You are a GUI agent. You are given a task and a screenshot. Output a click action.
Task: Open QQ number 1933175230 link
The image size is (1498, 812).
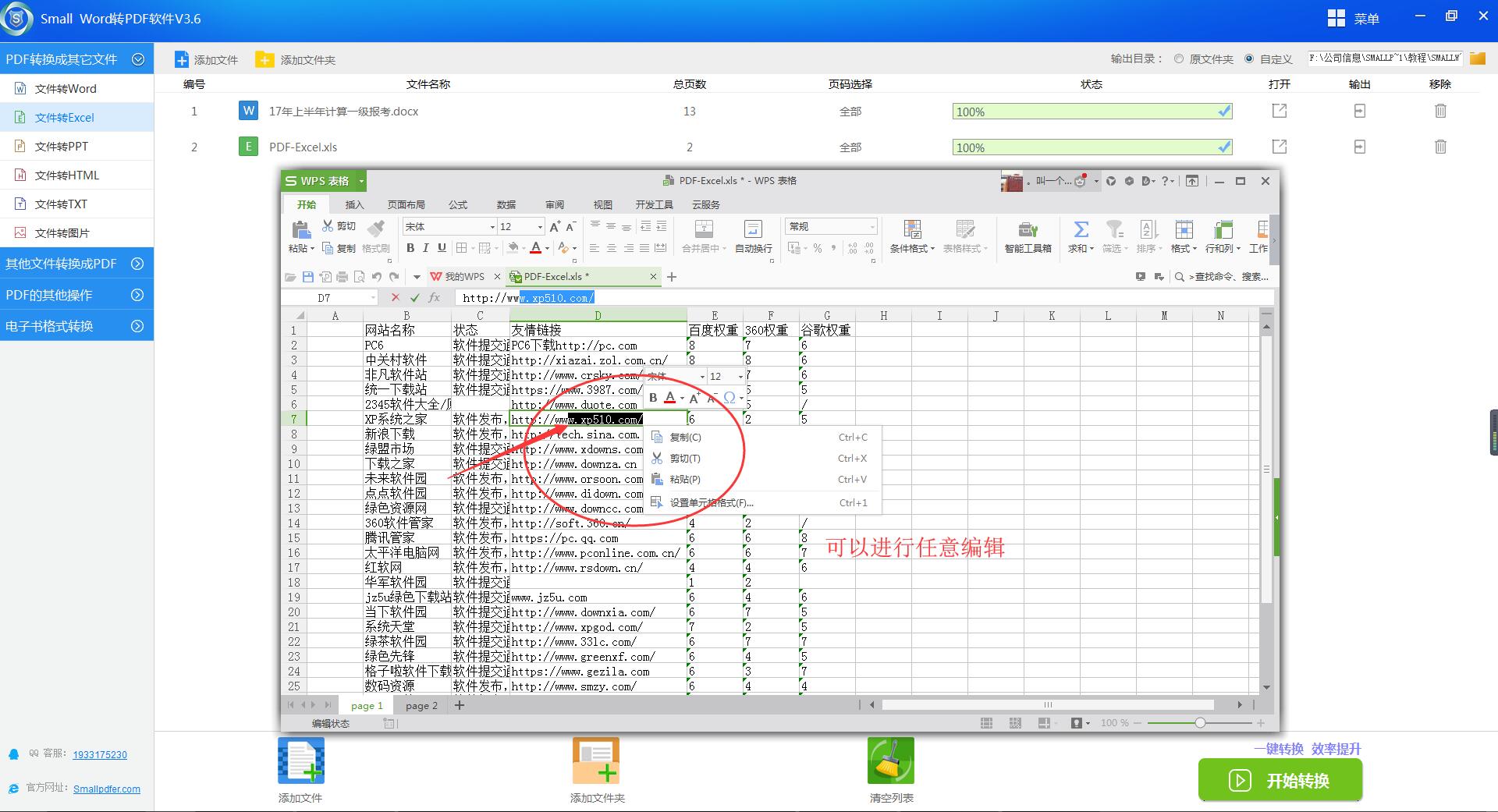(100, 754)
